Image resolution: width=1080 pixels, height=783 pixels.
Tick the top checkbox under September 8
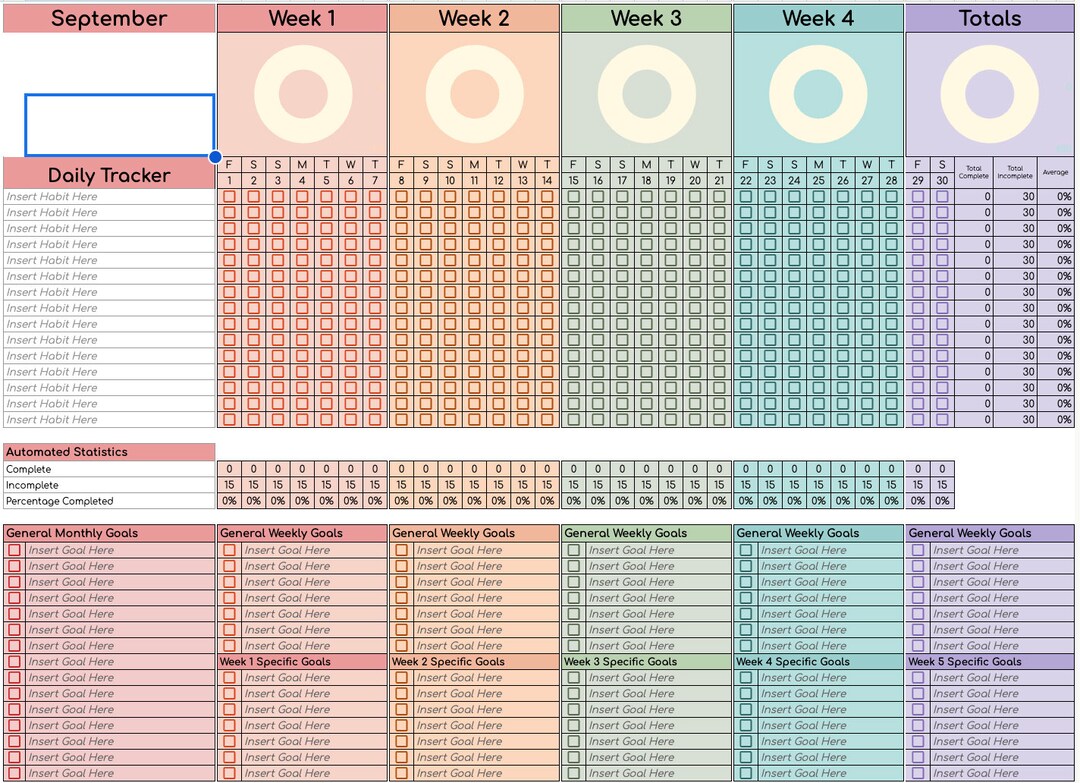(x=401, y=197)
